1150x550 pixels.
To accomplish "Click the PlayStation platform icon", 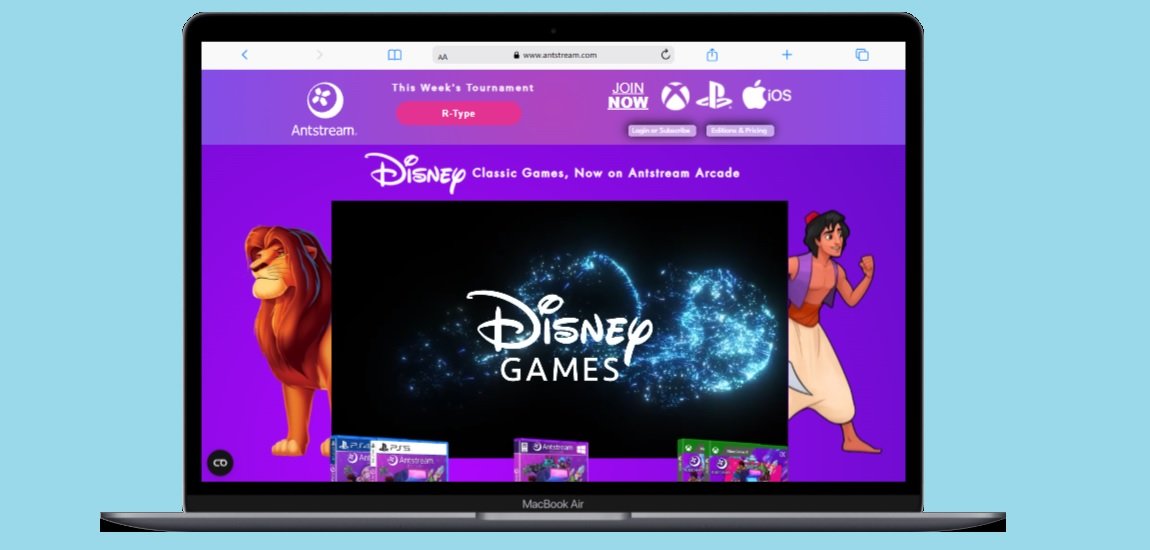I will point(714,96).
